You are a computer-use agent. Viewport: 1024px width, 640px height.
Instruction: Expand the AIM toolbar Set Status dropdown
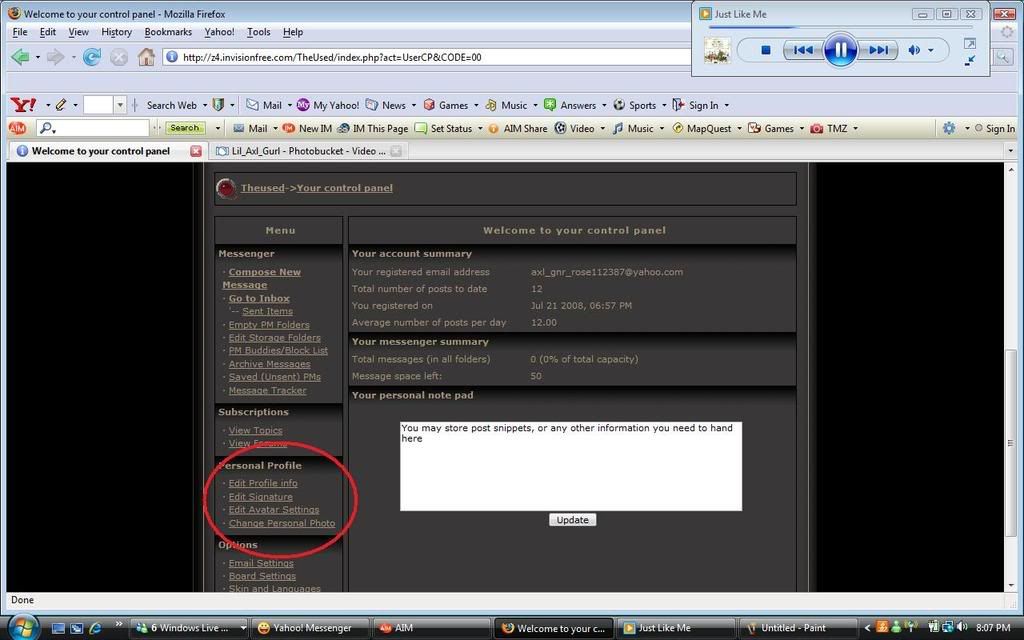coord(480,129)
